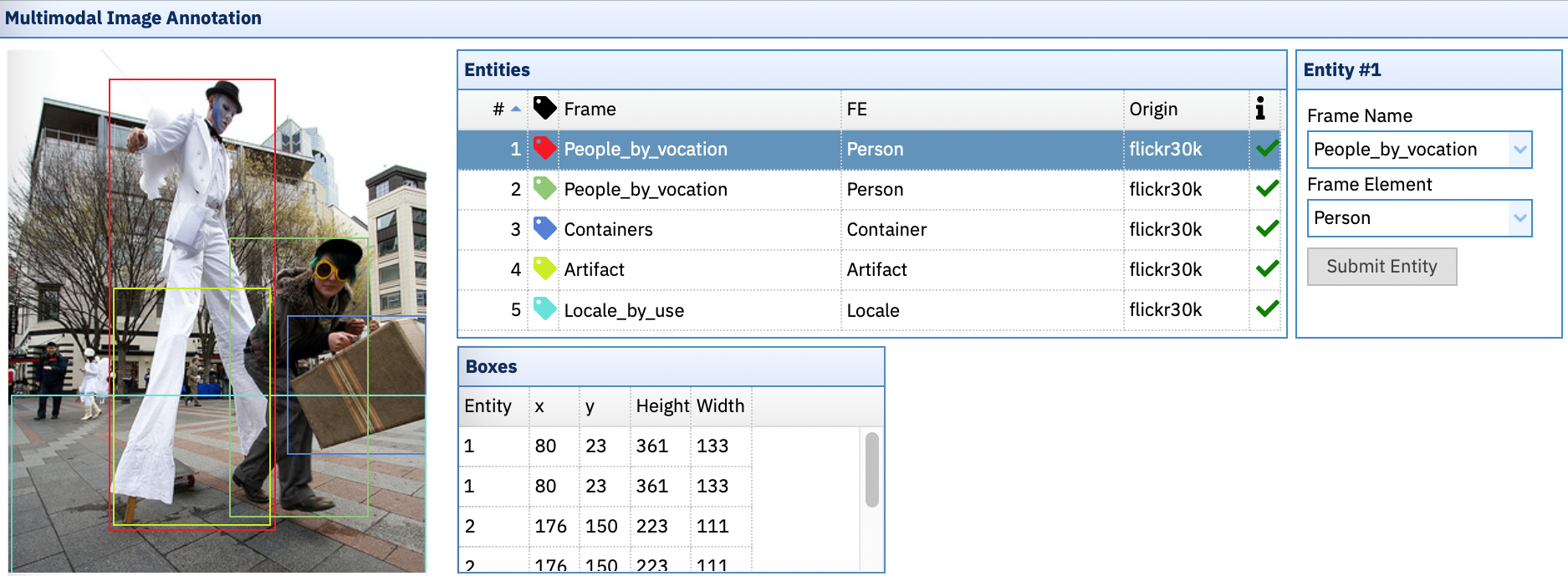Select entity 2 People_by_vocation row
The height and width of the screenshot is (576, 1568).
(870, 189)
